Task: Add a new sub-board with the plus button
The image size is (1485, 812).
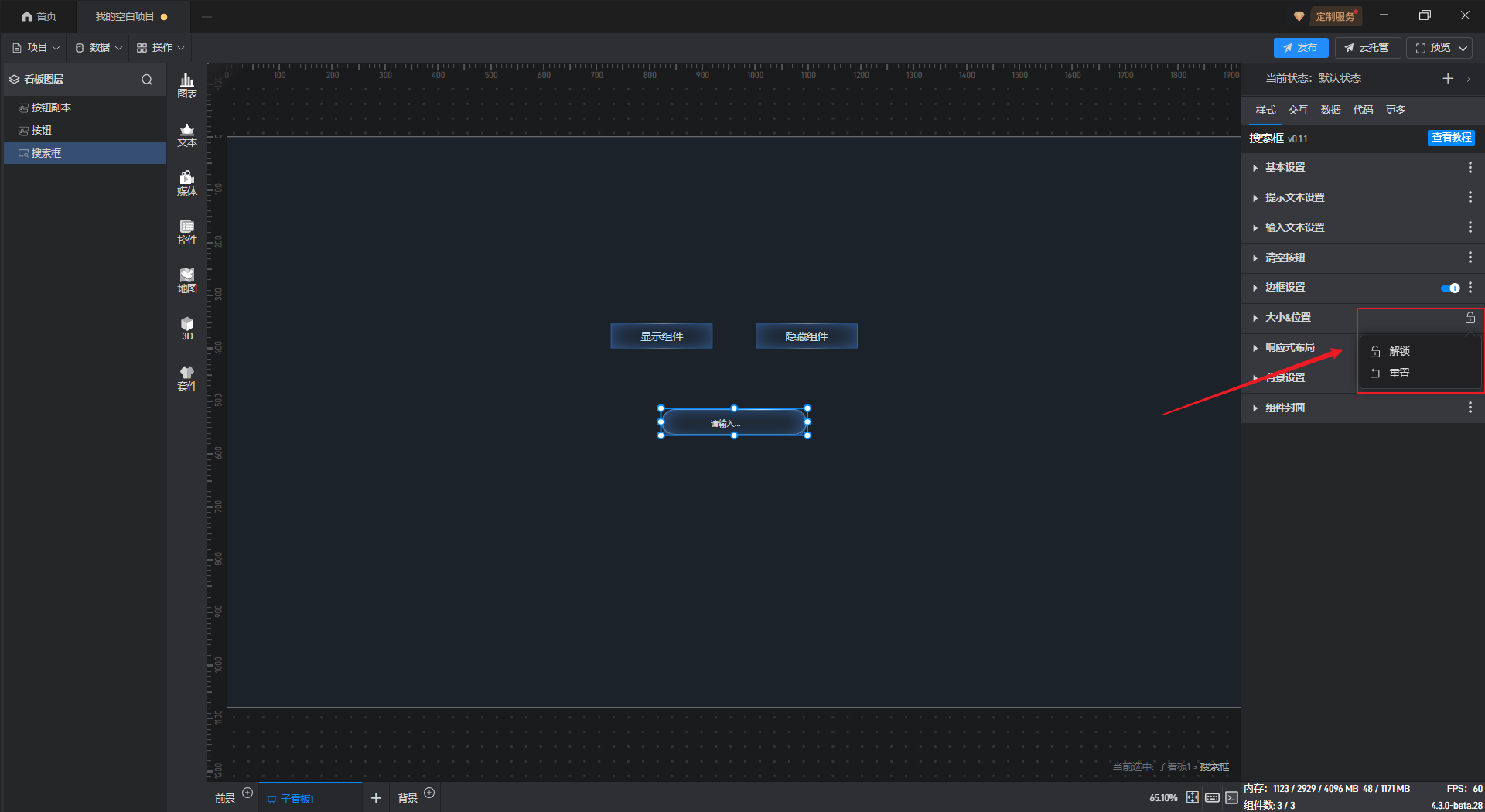Action: (376, 797)
